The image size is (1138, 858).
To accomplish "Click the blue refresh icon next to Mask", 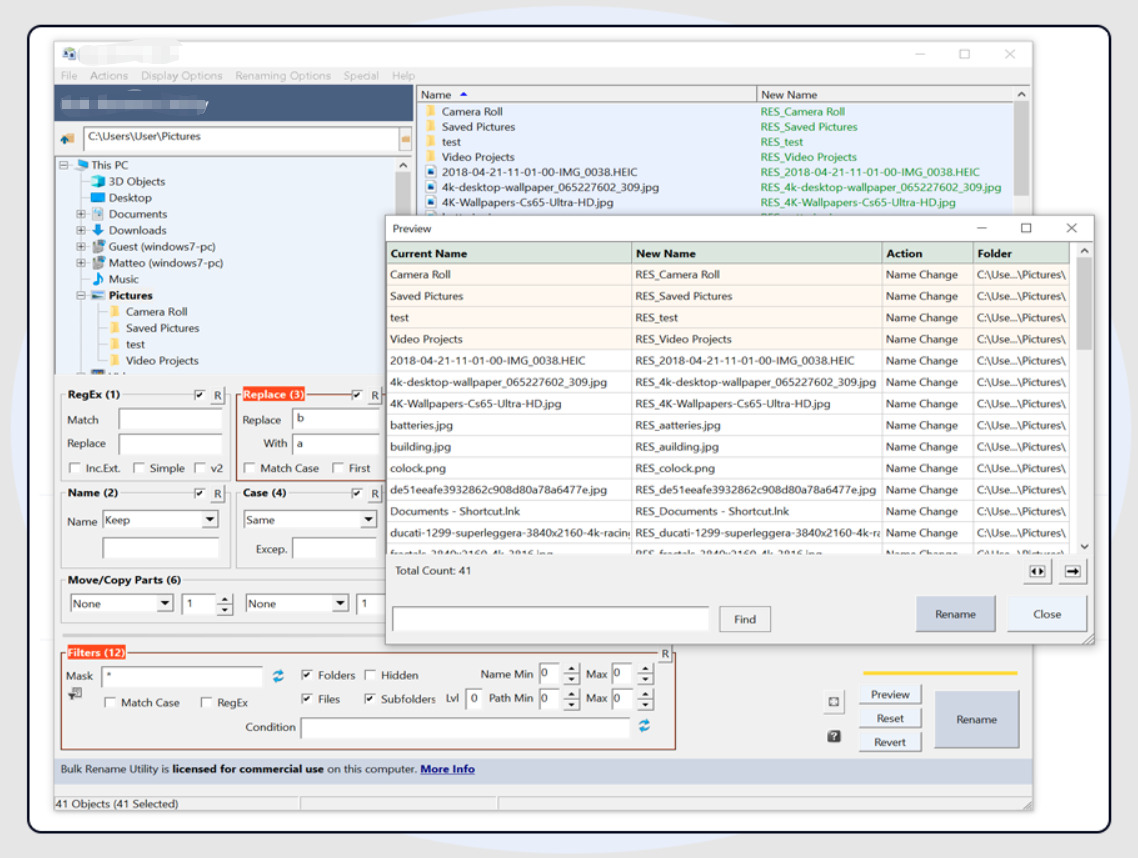I will (278, 676).
